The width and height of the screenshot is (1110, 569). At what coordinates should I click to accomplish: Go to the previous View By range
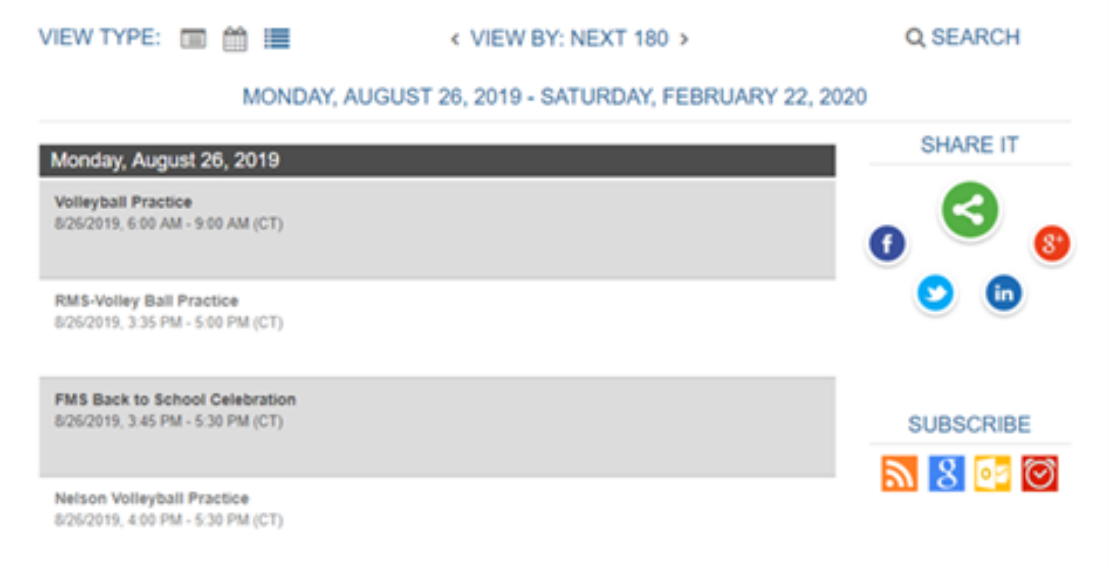[455, 40]
